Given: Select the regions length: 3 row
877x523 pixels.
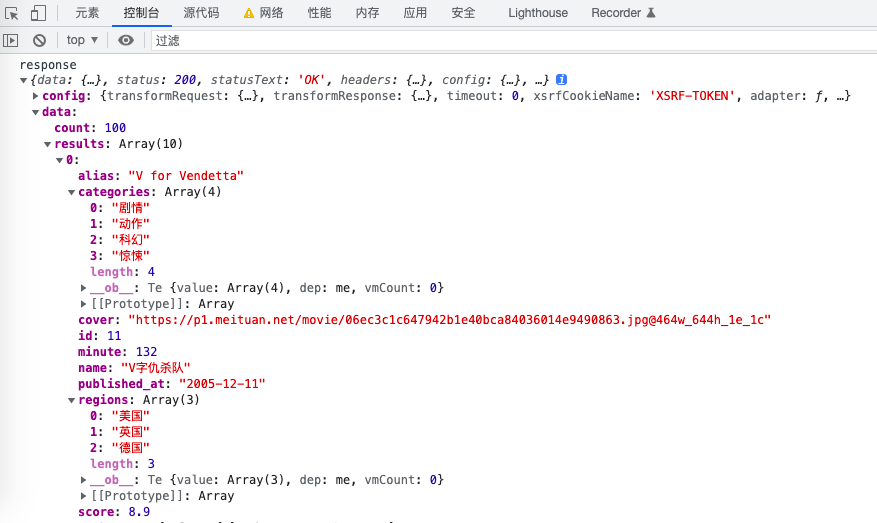Looking at the screenshot, I should tap(122, 464).
